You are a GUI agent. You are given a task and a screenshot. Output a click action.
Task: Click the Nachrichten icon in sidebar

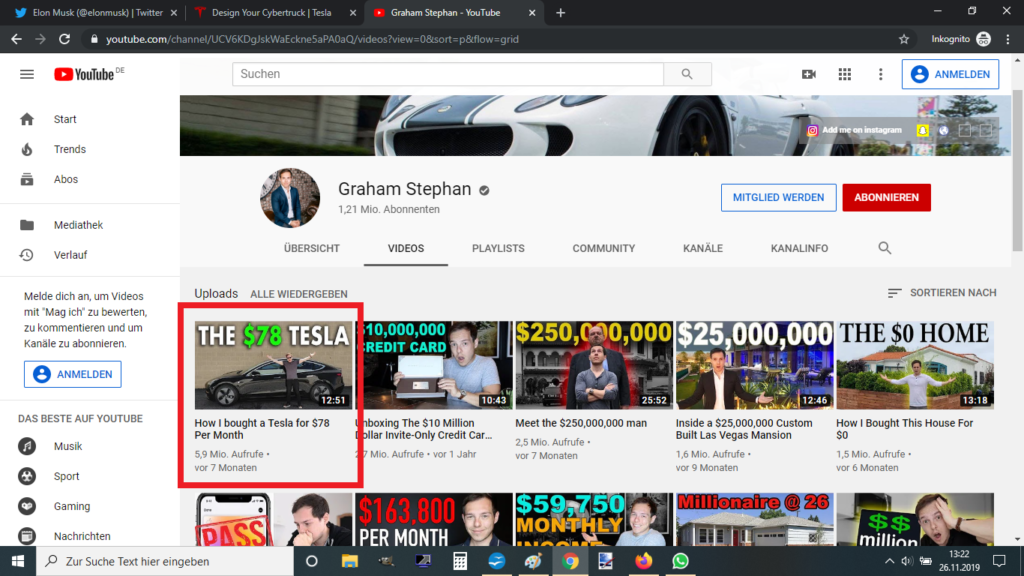[27, 536]
